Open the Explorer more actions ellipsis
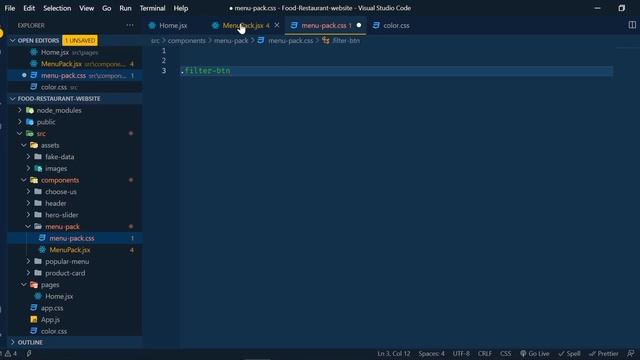This screenshot has width=640, height=360. point(130,25)
